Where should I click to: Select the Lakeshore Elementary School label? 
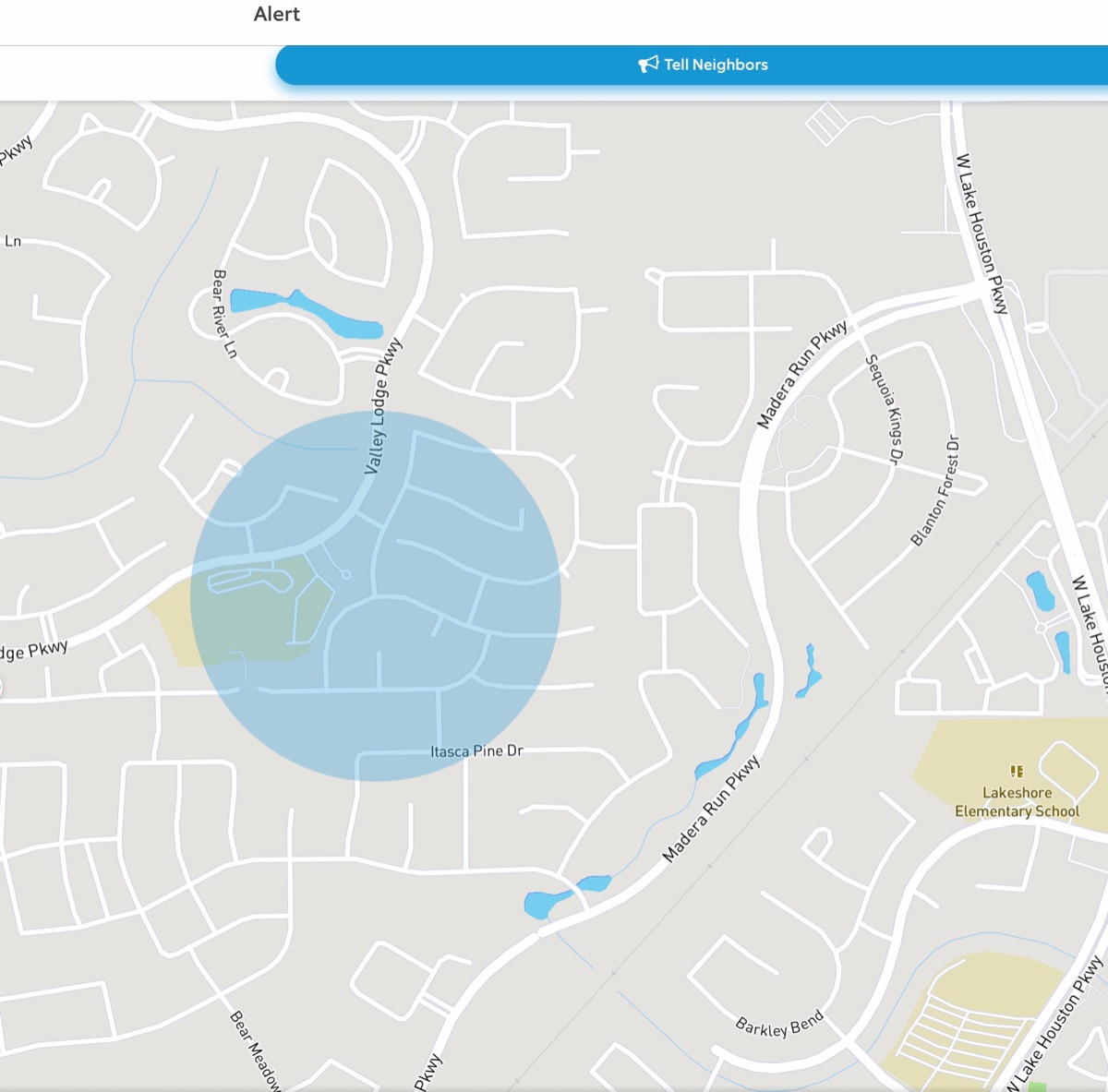[x=1017, y=802]
